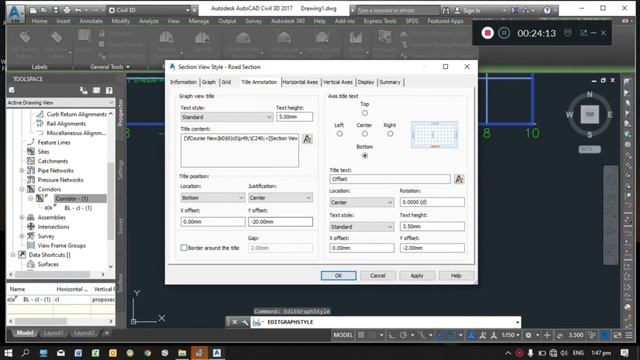640x360 pixels.
Task: Click the TOP face of the ViewCube
Action: coord(589,114)
